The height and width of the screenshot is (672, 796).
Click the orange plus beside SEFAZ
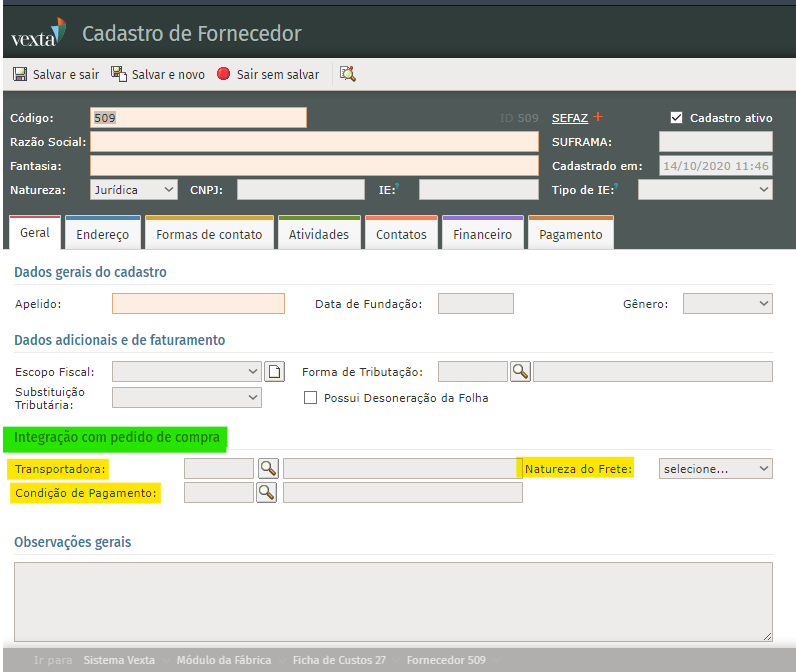[x=598, y=117]
